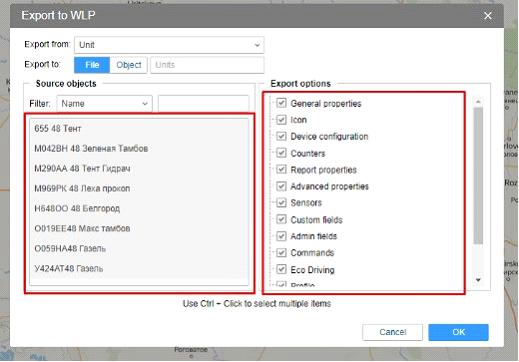Click the scroll up arrow in export options
This screenshot has height=362, width=519.
478,101
